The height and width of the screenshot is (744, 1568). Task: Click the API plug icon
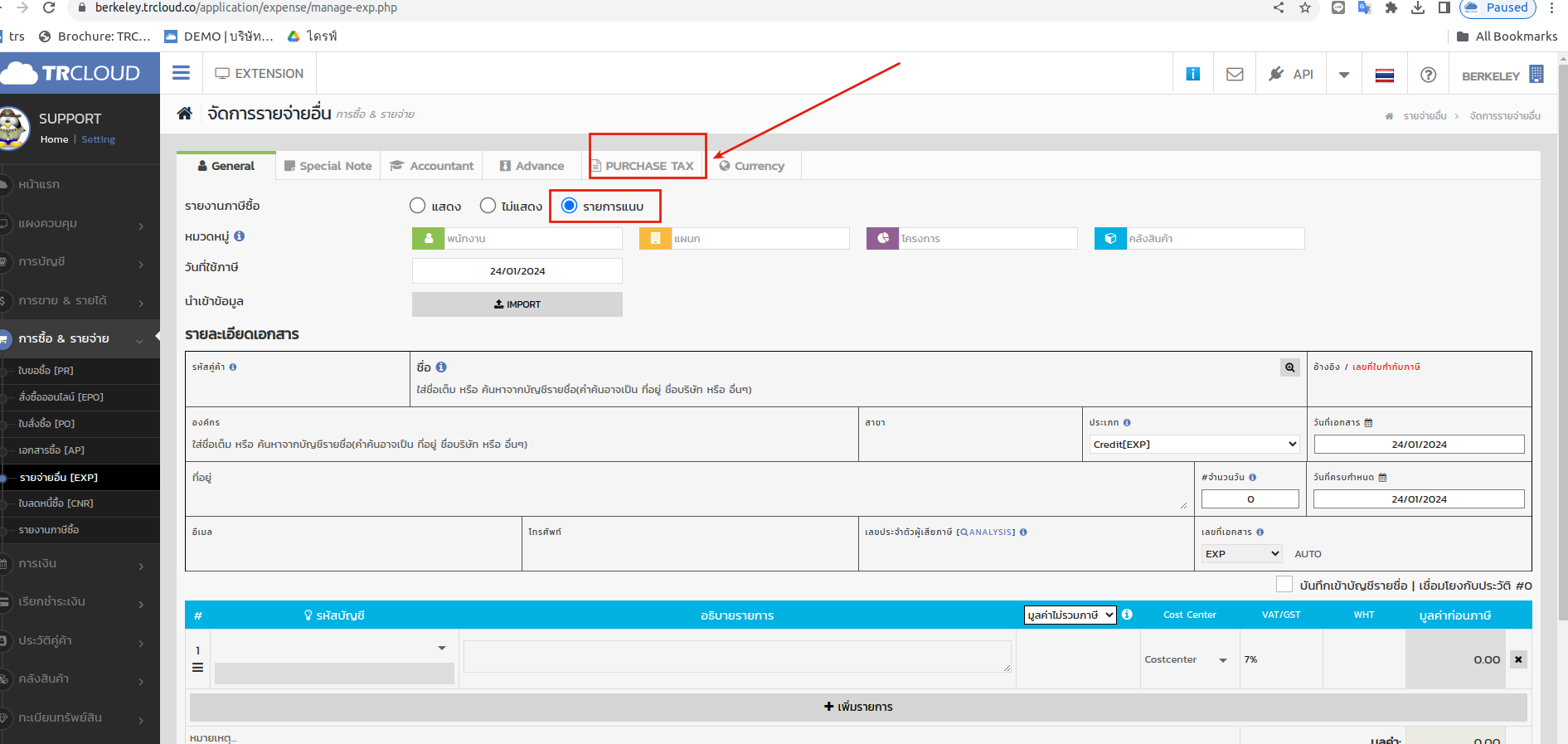coord(1276,74)
